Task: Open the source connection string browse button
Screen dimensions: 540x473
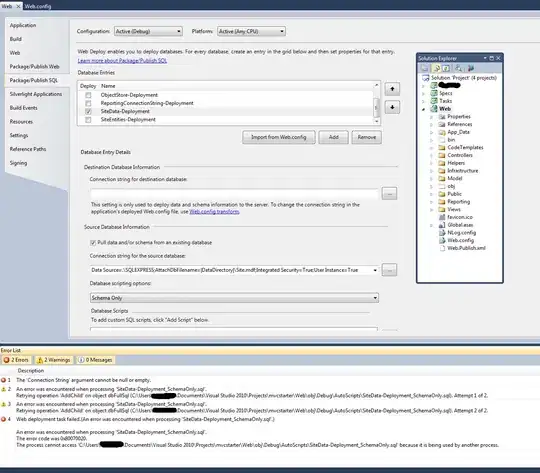Action: click(x=389, y=270)
